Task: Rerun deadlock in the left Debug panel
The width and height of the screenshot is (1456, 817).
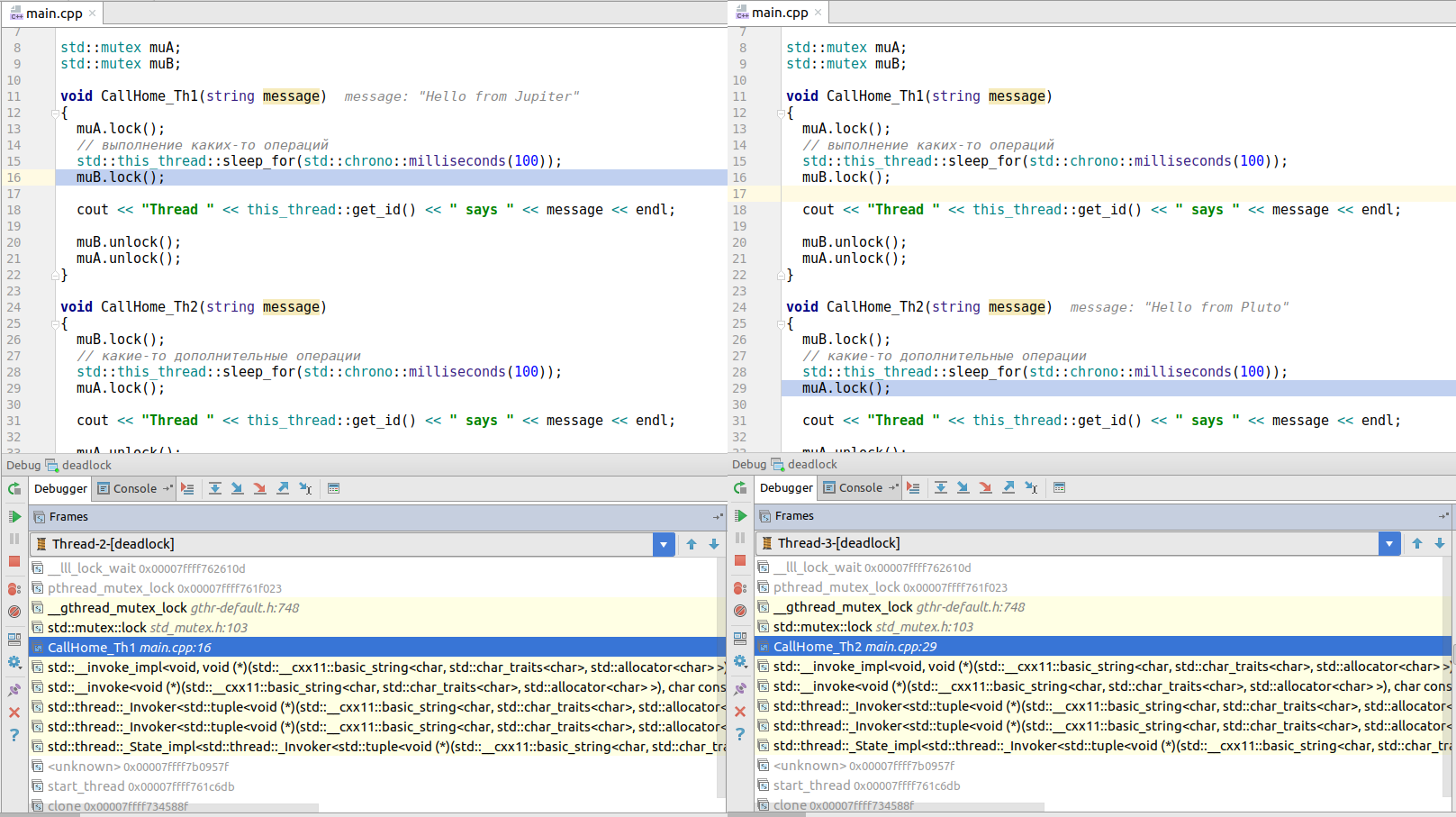Action: click(x=14, y=488)
